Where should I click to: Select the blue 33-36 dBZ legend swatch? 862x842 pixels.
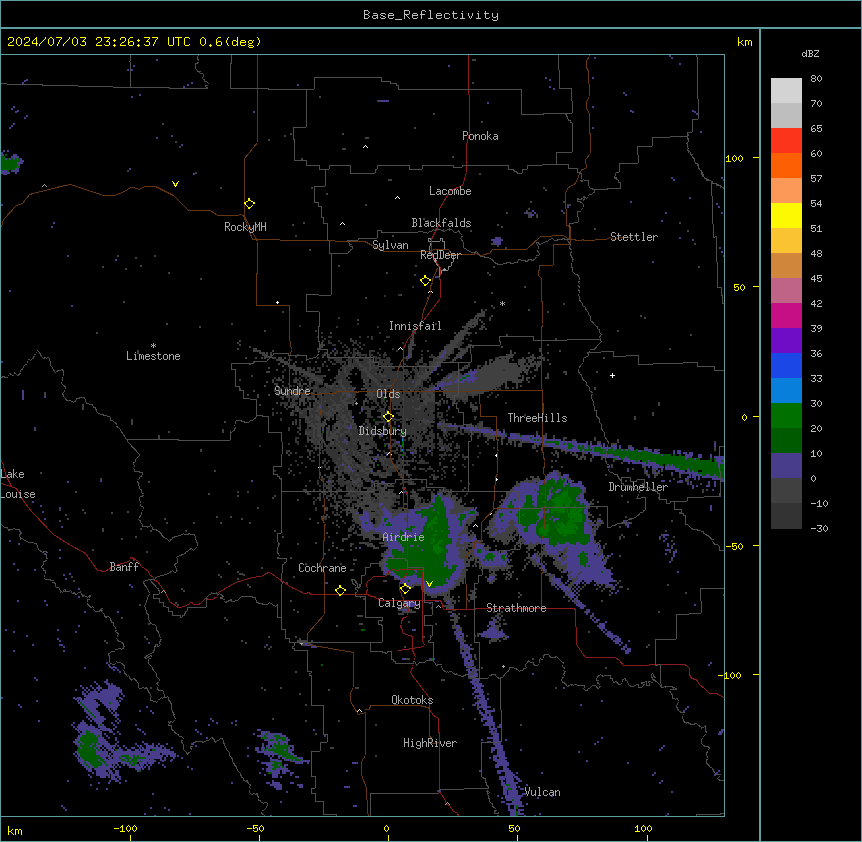[x=786, y=365]
